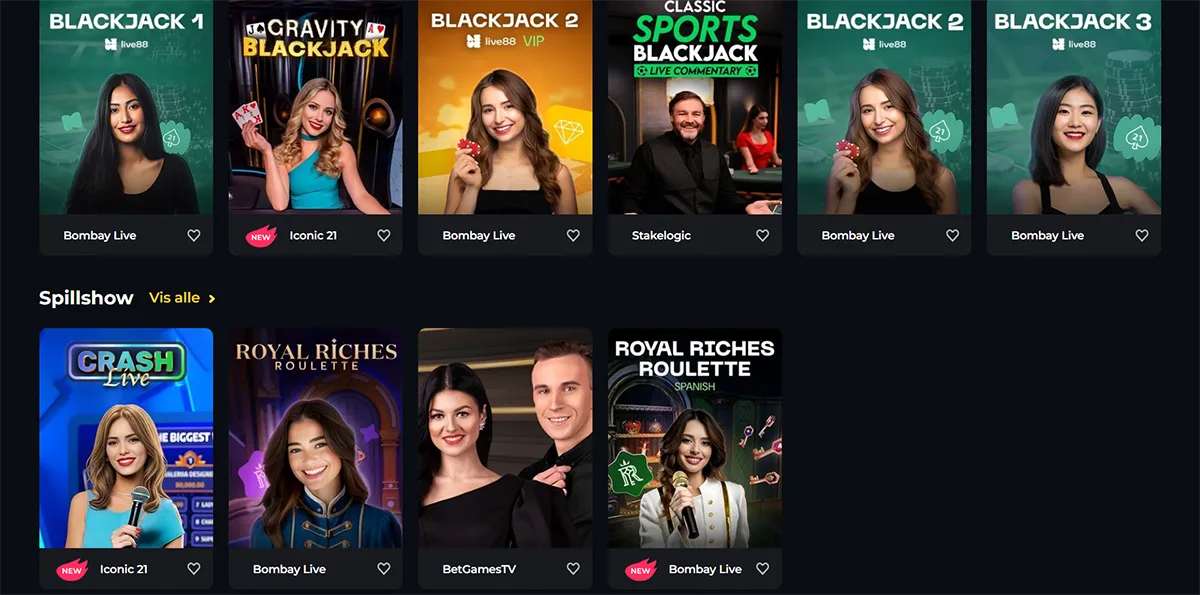
Task: Click NEW badge on Gravity Blackjack card
Action: (x=261, y=236)
